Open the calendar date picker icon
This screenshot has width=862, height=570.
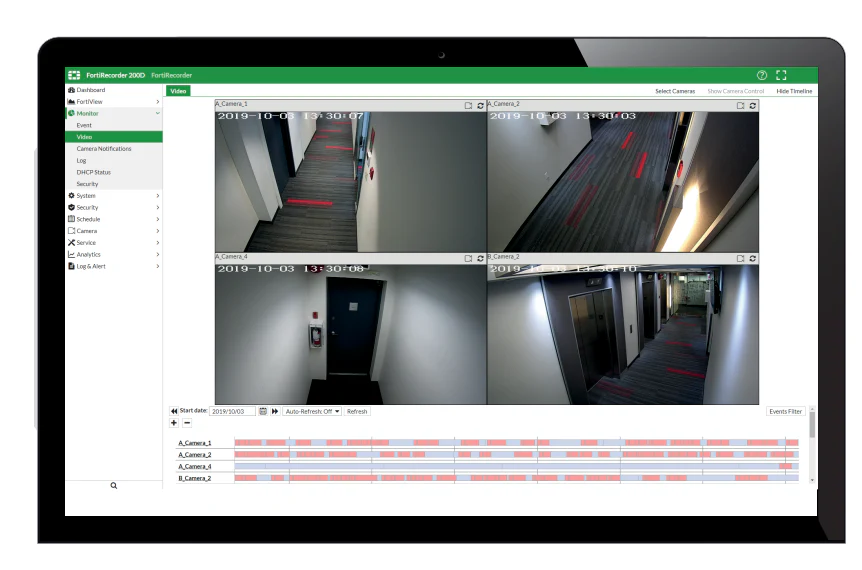click(263, 411)
